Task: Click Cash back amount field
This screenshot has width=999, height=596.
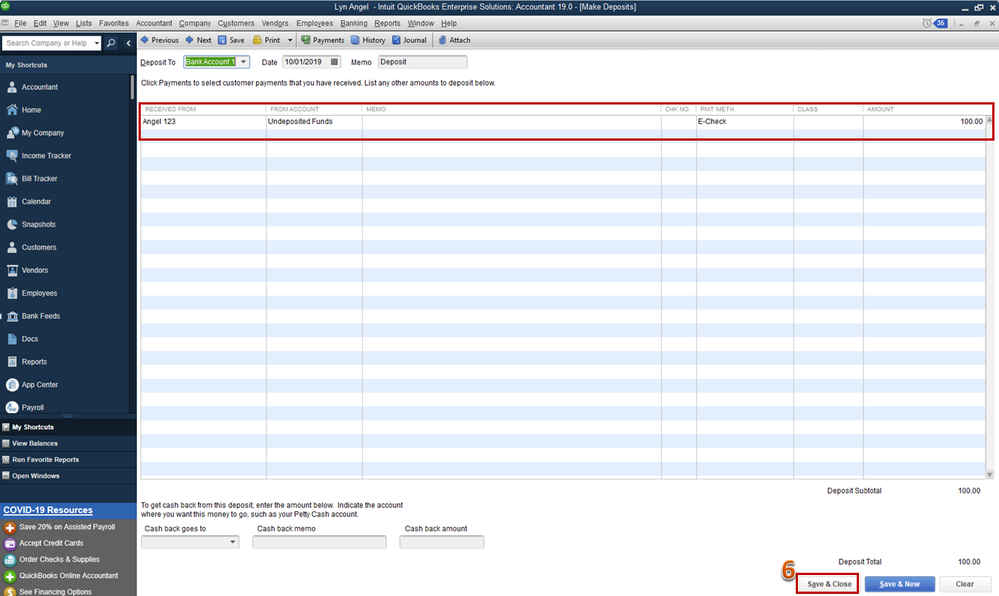Action: coord(442,542)
